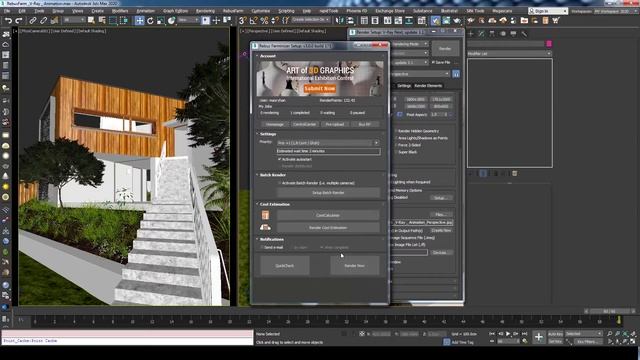The height and width of the screenshot is (360, 640).
Task: Toggle Force 2-Sided checkbox
Action: [396, 145]
